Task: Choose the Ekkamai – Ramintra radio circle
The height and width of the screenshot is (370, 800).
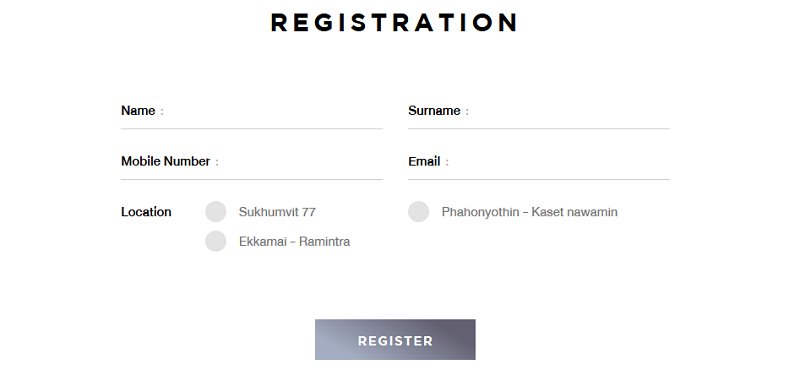Action: pyautogui.click(x=216, y=241)
